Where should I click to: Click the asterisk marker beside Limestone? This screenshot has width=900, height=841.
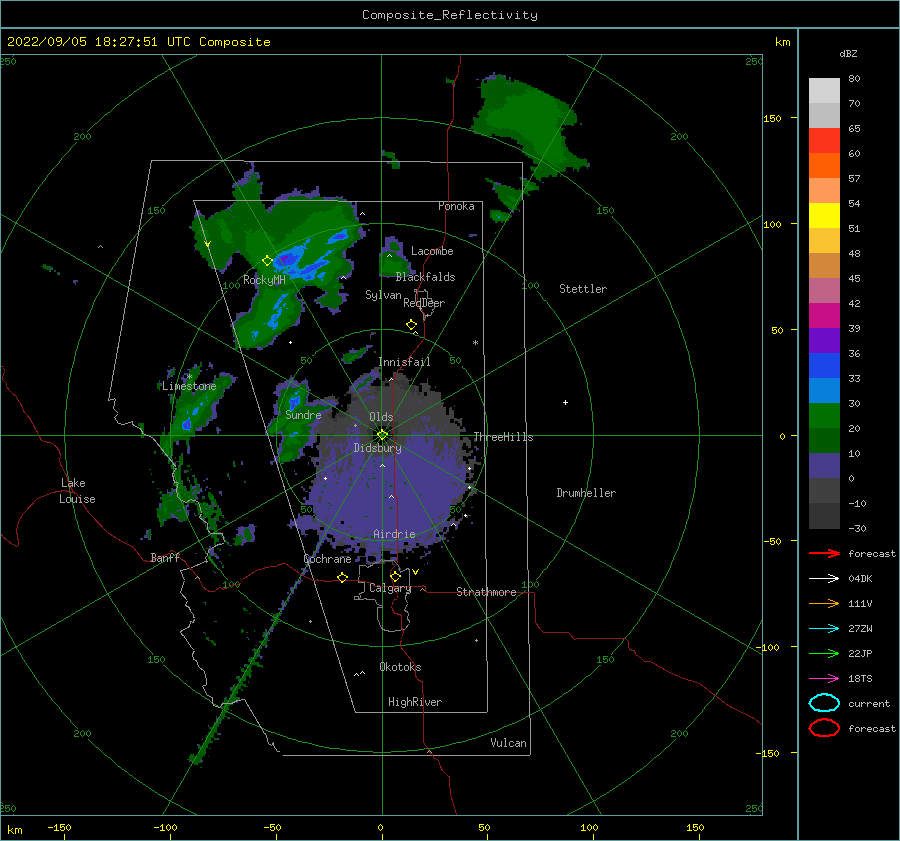pos(189,377)
